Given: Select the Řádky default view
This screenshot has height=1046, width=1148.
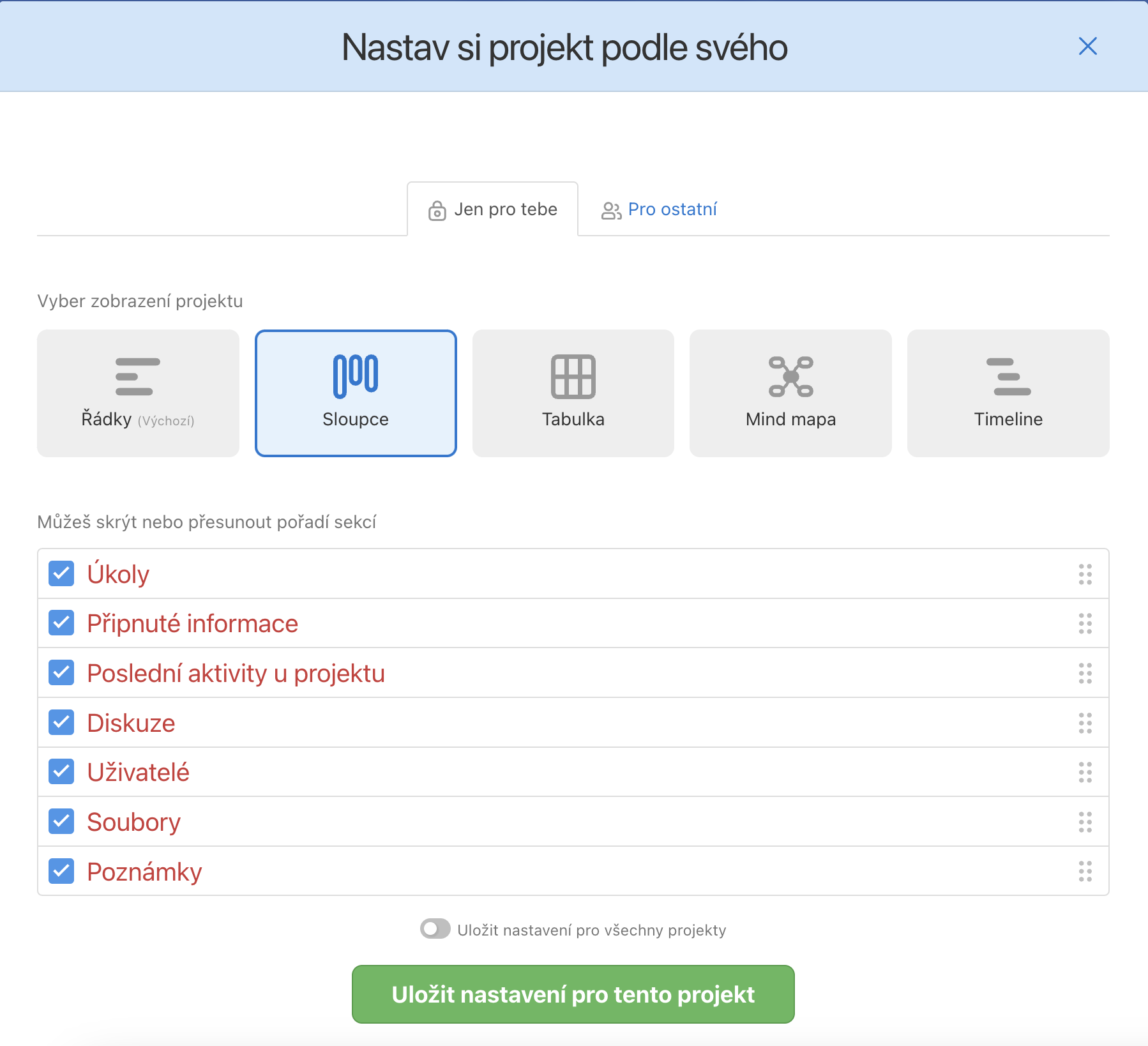Looking at the screenshot, I should coord(138,393).
